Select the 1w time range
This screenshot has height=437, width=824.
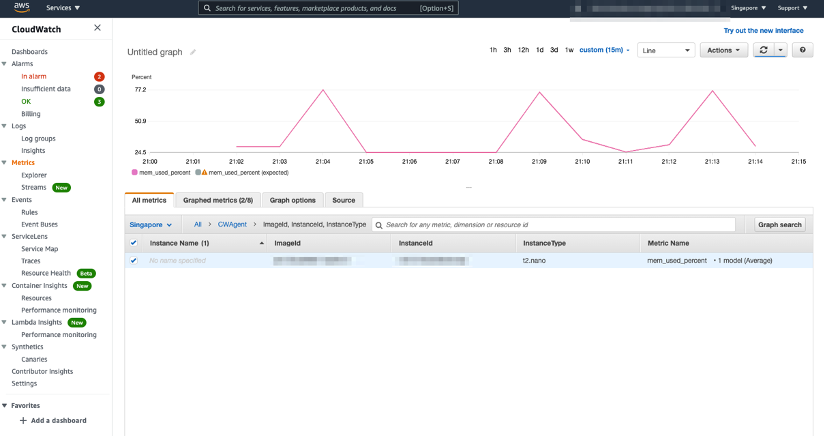(569, 50)
